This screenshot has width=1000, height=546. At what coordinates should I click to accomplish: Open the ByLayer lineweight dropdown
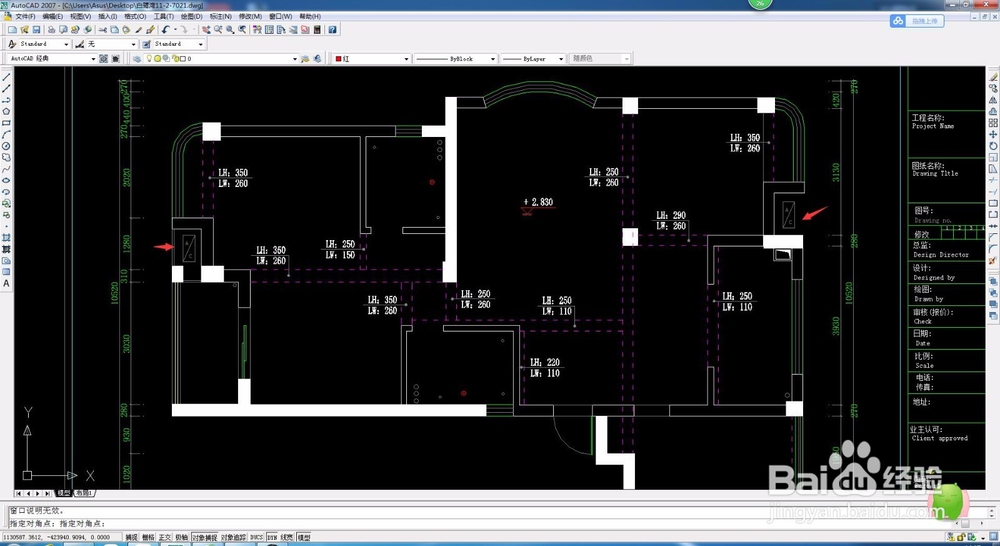[533, 59]
